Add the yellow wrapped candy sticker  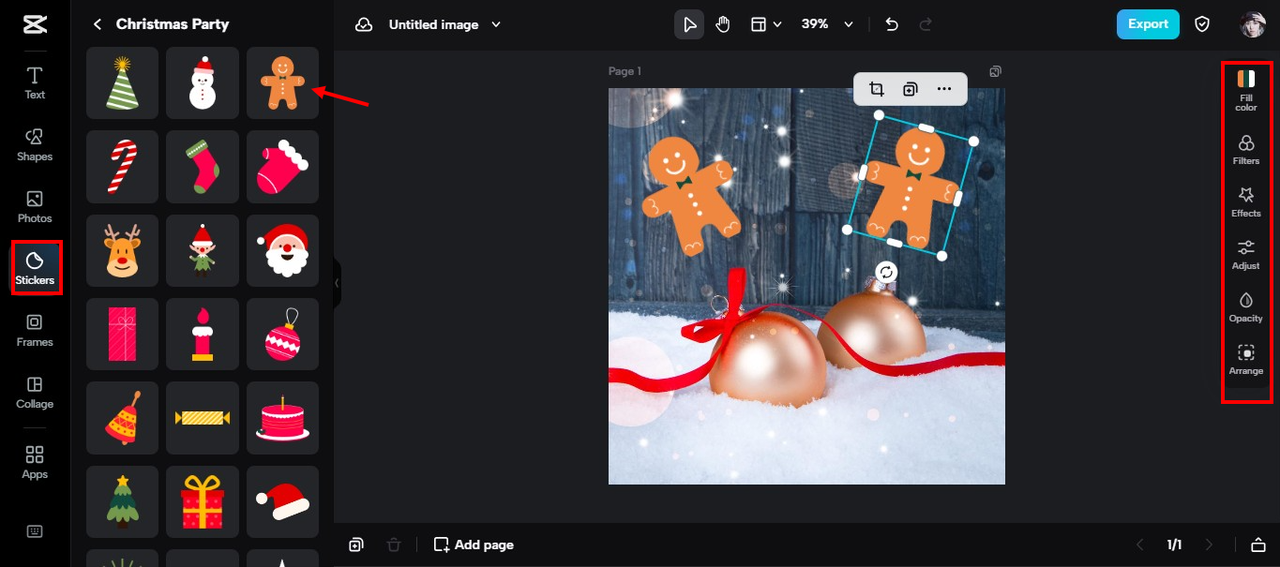203,418
